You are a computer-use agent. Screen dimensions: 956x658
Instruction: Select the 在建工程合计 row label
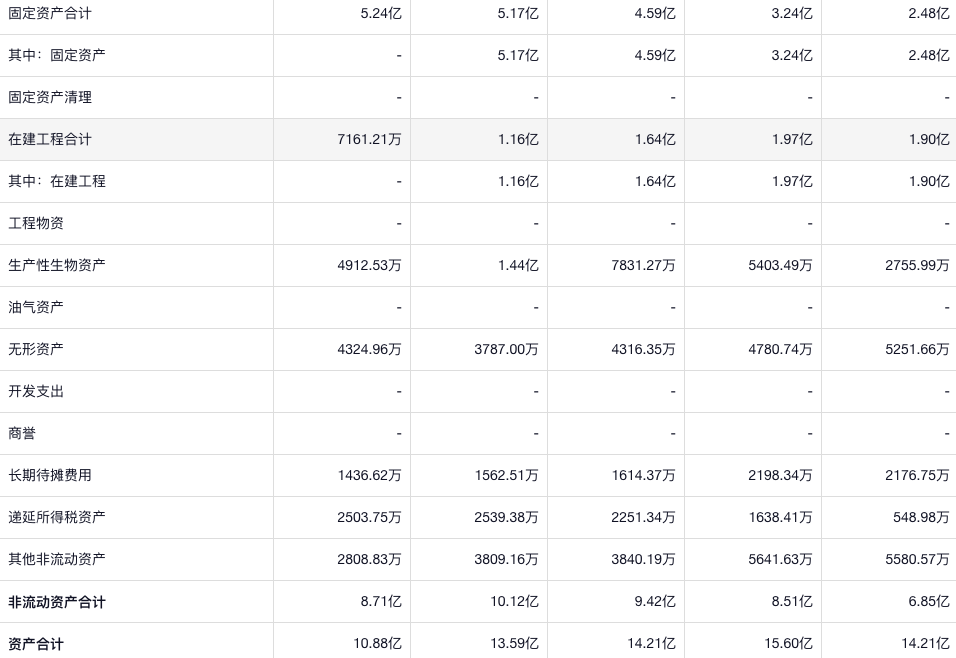(x=50, y=139)
